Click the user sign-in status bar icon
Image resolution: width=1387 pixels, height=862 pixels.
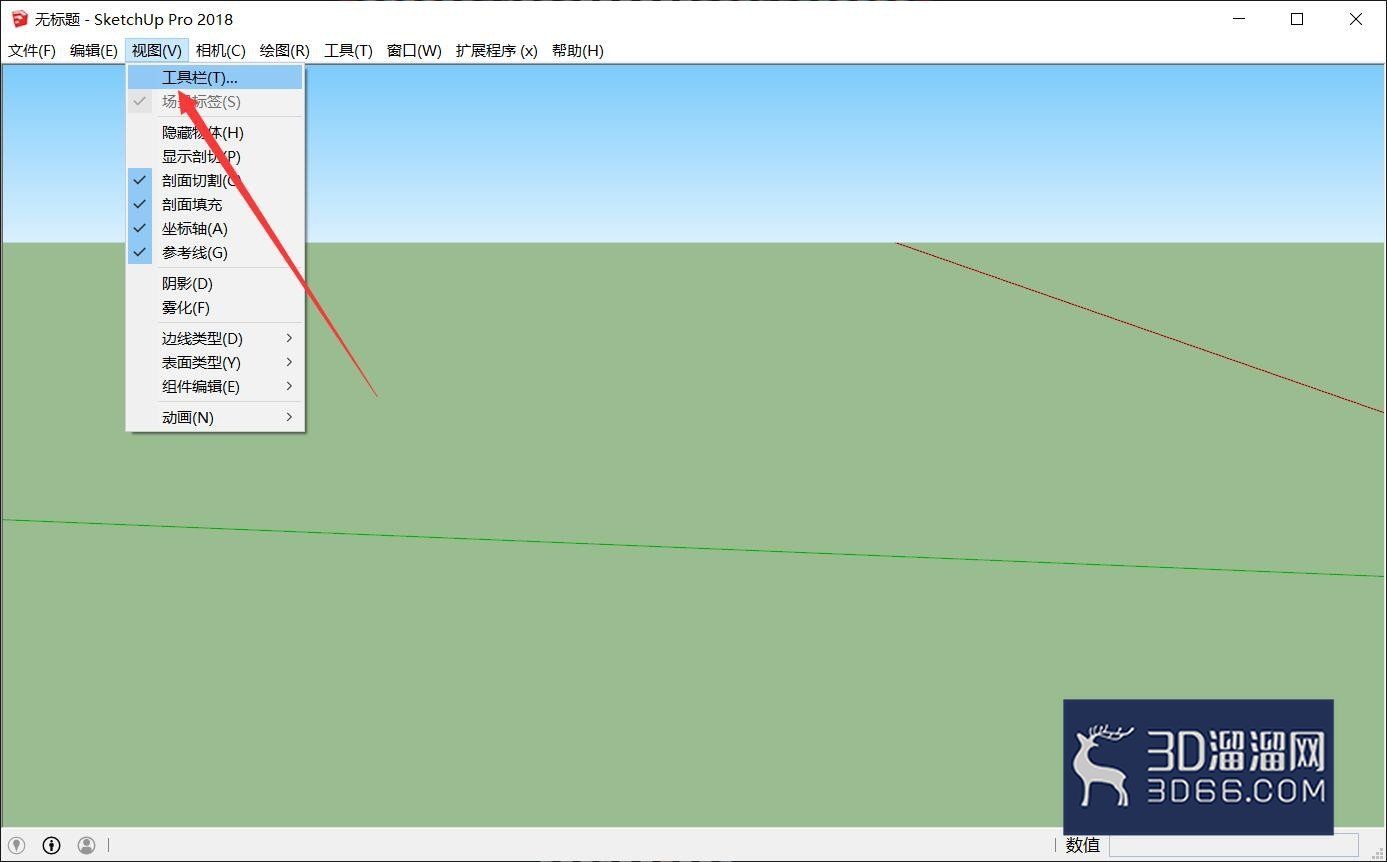[x=87, y=845]
